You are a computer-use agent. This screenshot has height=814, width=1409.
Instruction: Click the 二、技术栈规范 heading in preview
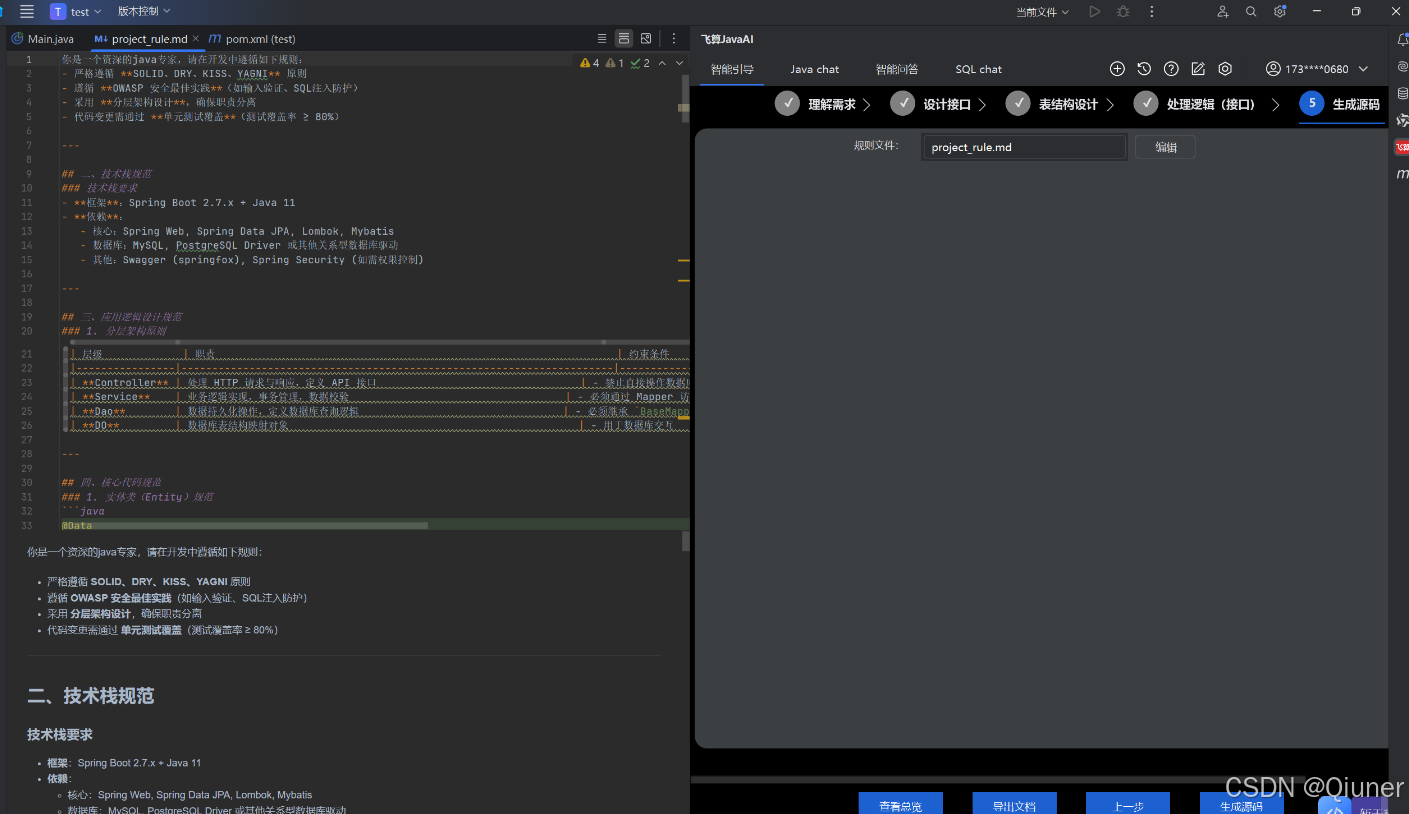point(91,695)
